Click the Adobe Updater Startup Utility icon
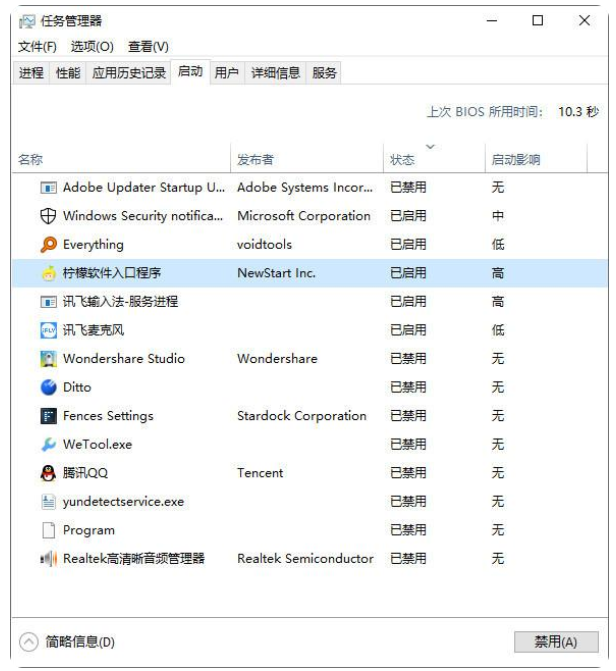The height and width of the screenshot is (671, 616). click(48, 187)
